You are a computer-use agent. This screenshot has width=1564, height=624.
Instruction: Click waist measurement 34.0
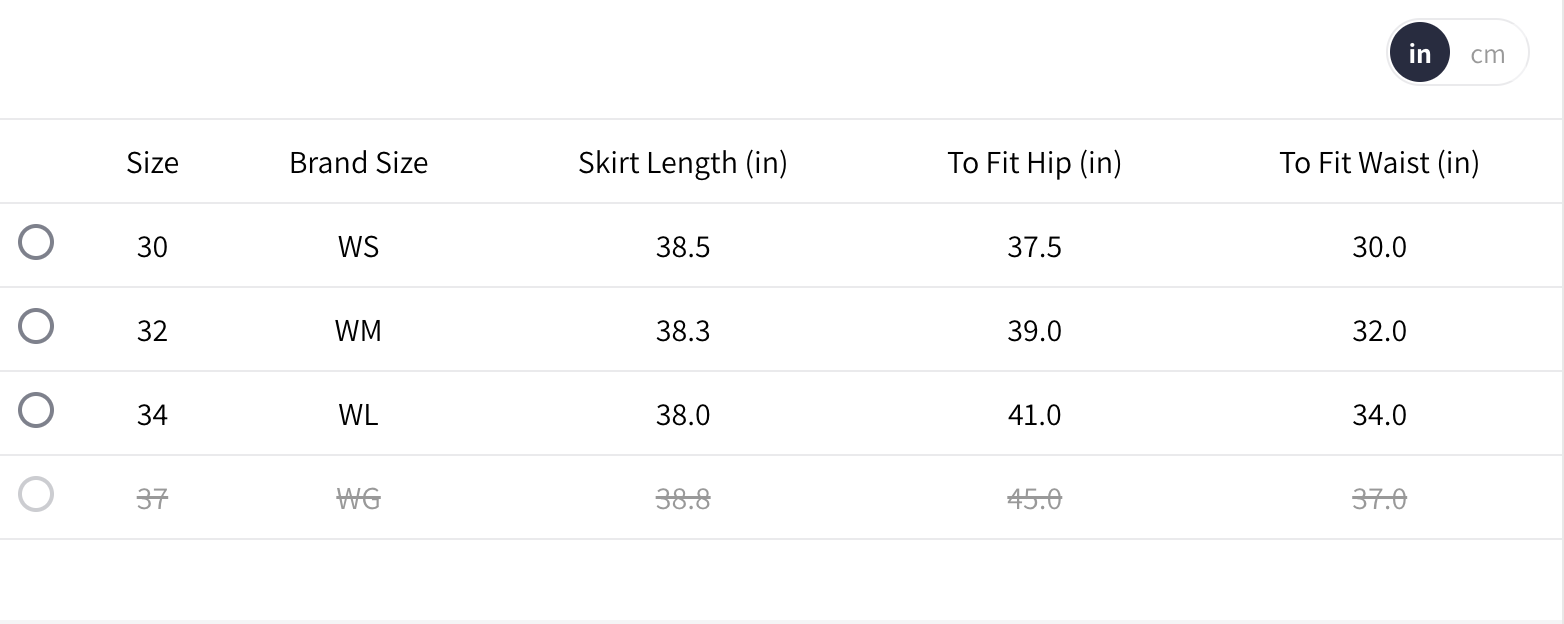coord(1379,415)
